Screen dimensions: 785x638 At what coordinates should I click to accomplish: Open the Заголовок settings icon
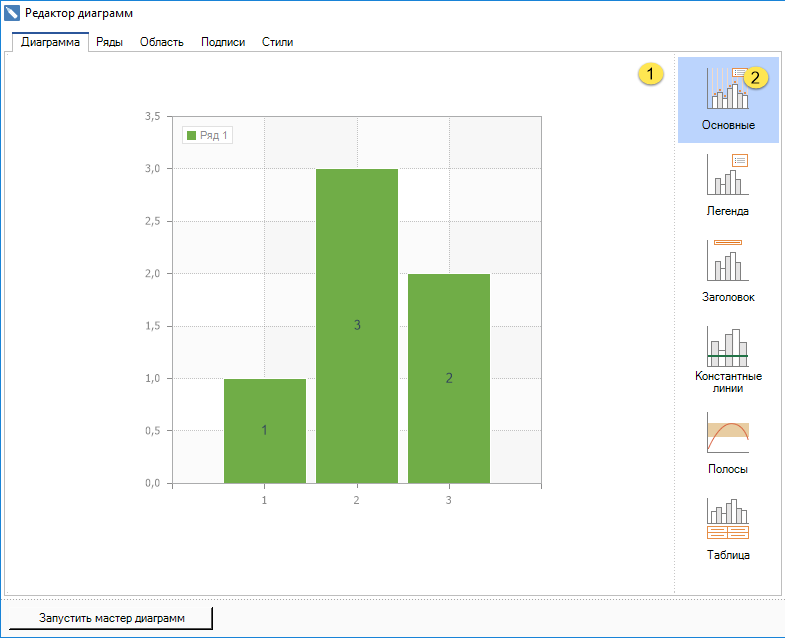[x=728, y=271]
